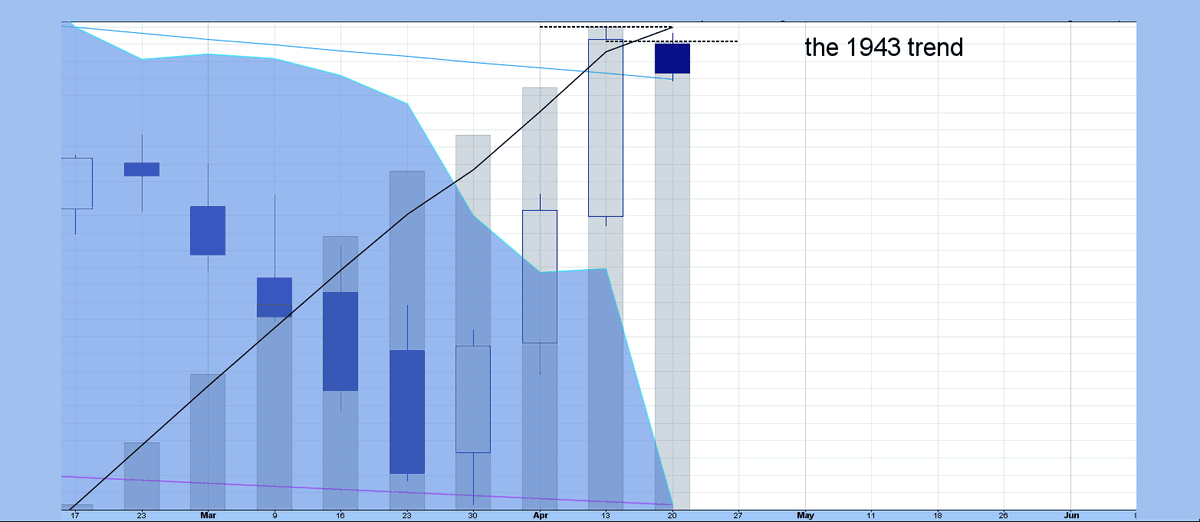Select the "the 1943 trend" text annotation
The width and height of the screenshot is (1200, 522).
(884, 47)
